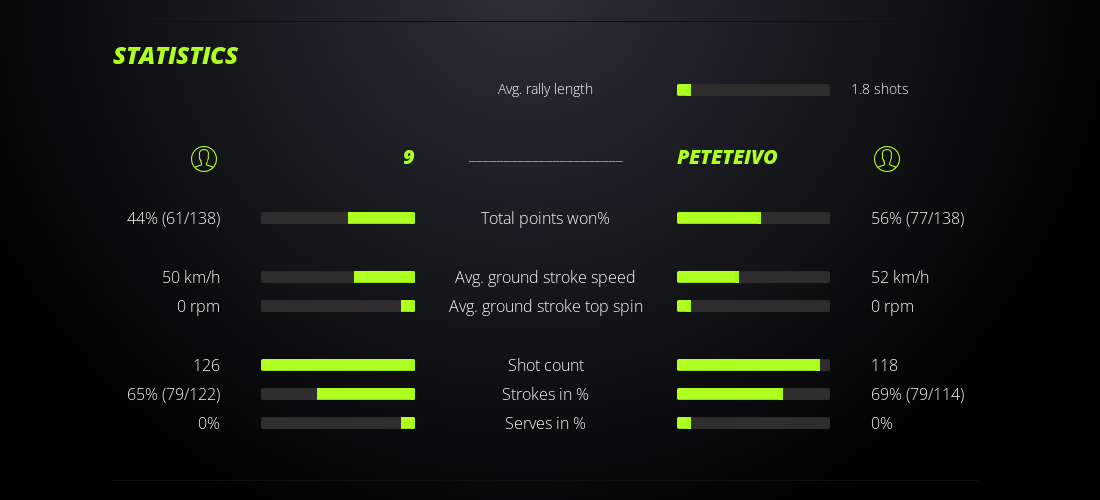Click PETETEIVO's total points won bar

(x=753, y=218)
